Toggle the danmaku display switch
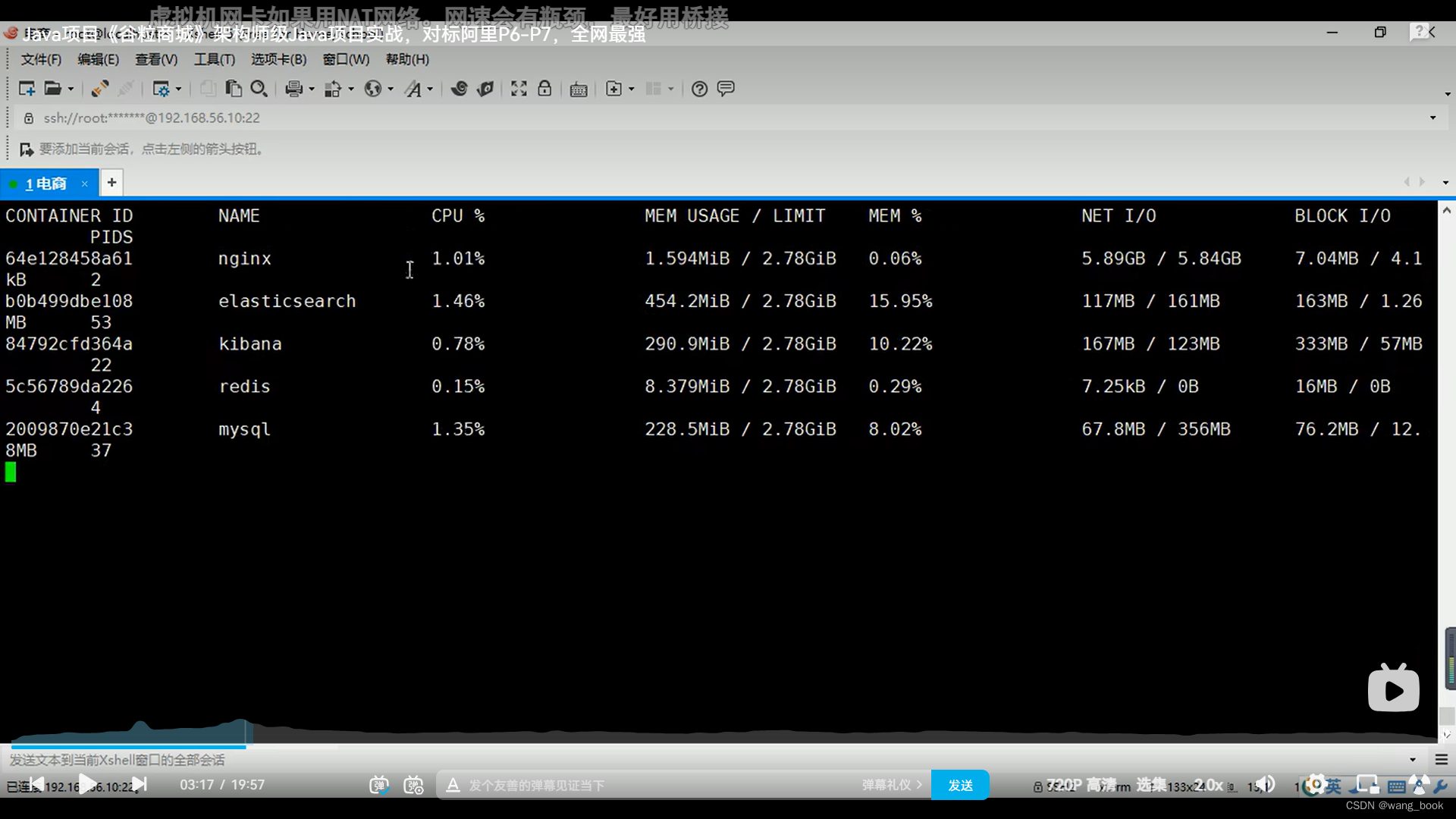 (x=379, y=785)
